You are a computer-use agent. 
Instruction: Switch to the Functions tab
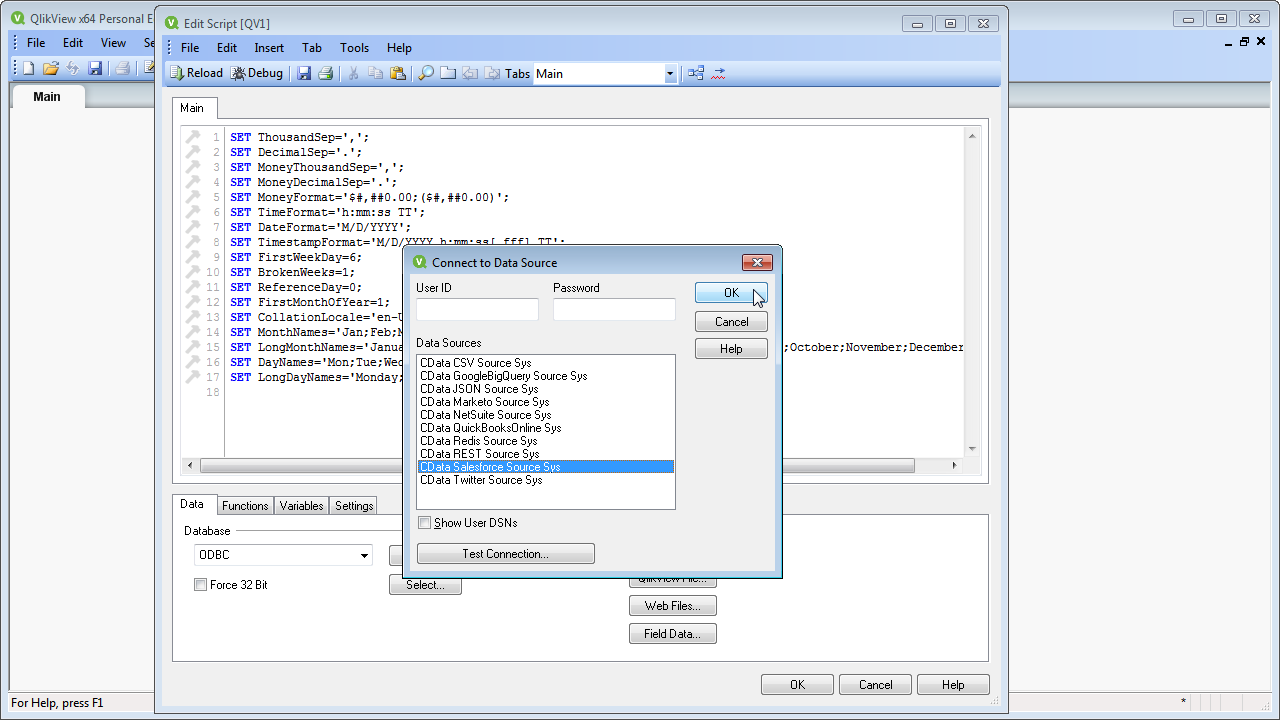pos(245,506)
